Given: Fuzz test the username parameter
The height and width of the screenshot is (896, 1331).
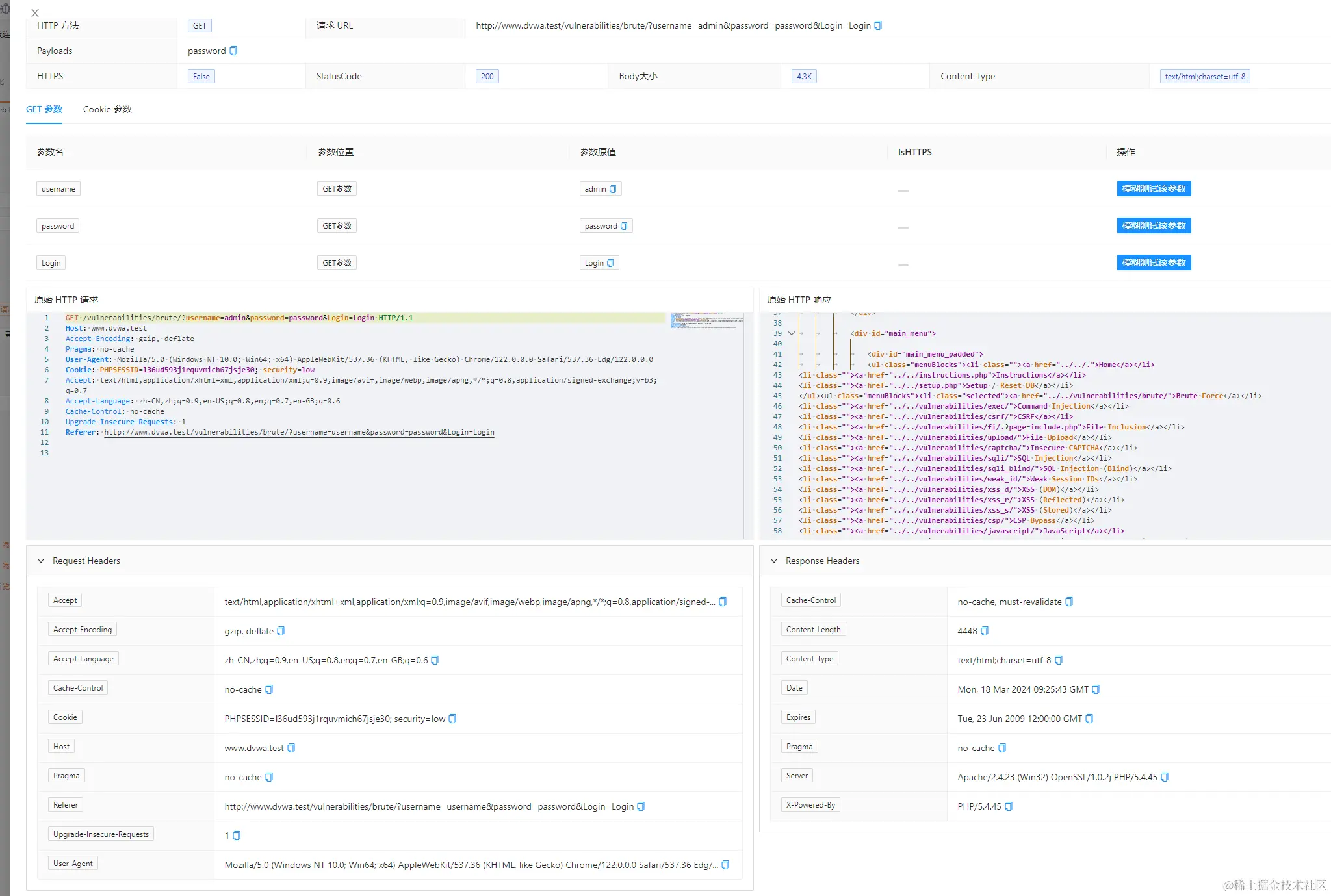Looking at the screenshot, I should [1154, 188].
